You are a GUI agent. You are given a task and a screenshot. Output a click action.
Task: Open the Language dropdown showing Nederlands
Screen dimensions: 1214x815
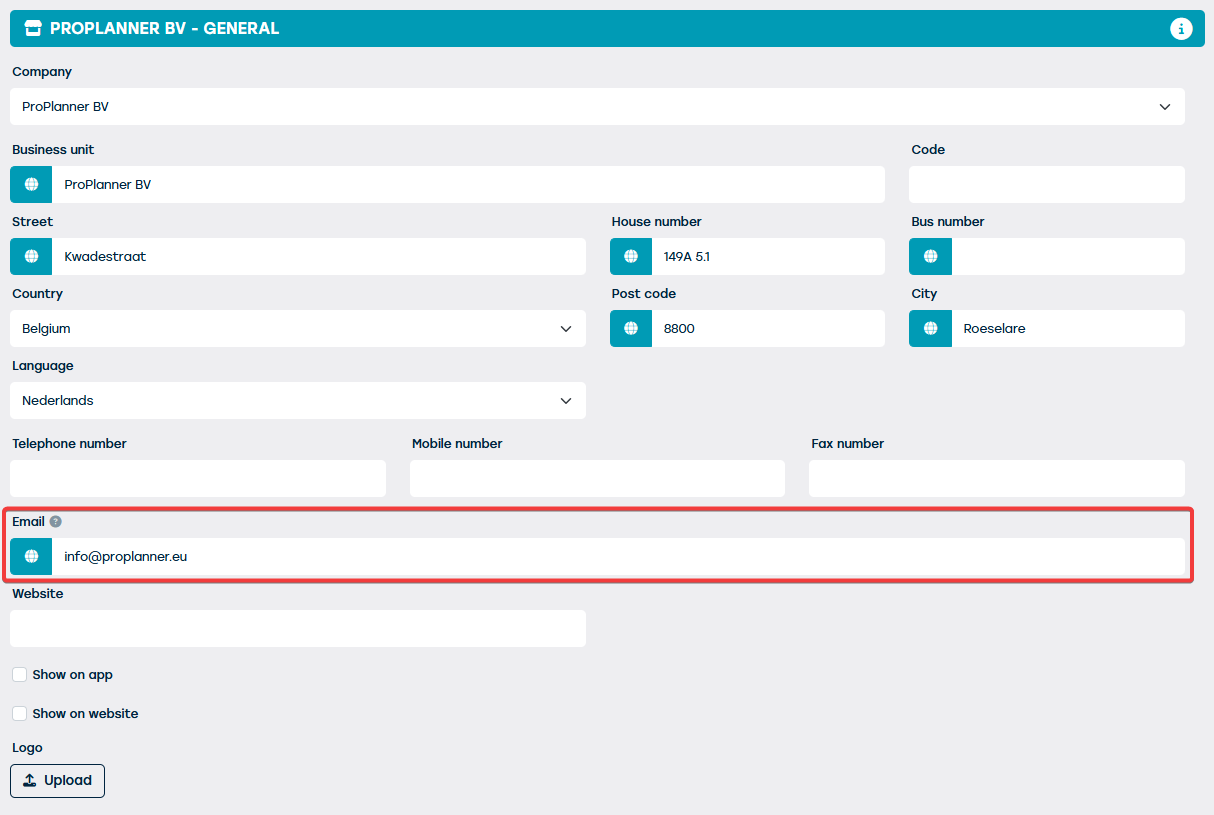pos(298,401)
